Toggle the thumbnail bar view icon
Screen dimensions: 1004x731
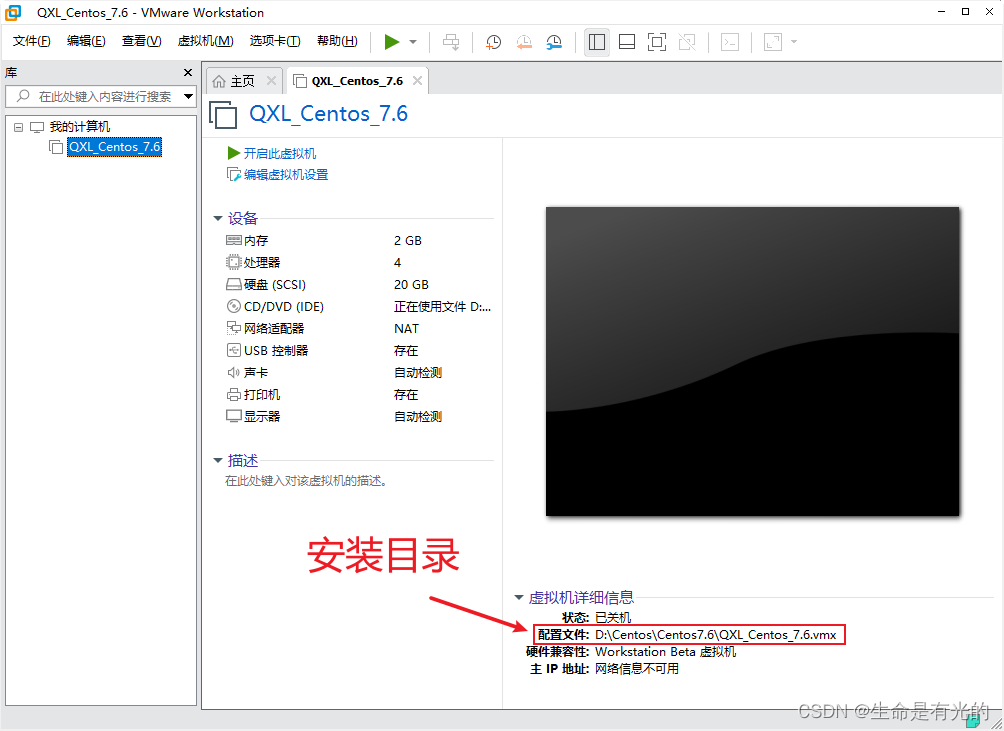(x=627, y=42)
